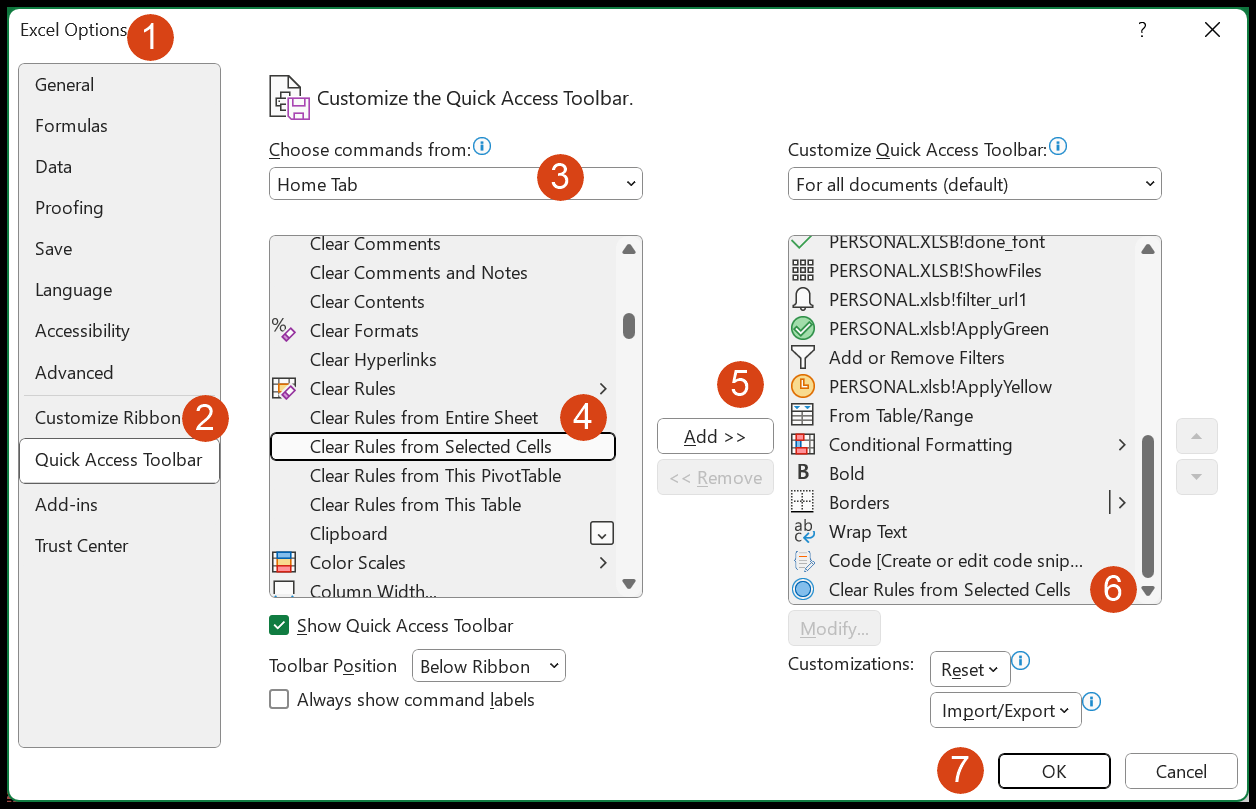Click the info icon next to Customize Quick Access Toolbar
The image size is (1256, 809).
click(x=1058, y=147)
